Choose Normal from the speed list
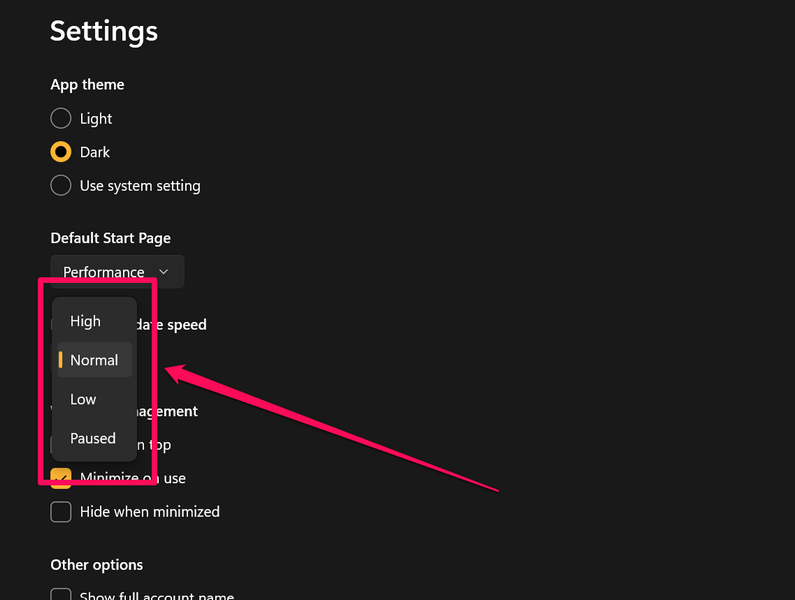This screenshot has width=795, height=600. pyautogui.click(x=94, y=360)
